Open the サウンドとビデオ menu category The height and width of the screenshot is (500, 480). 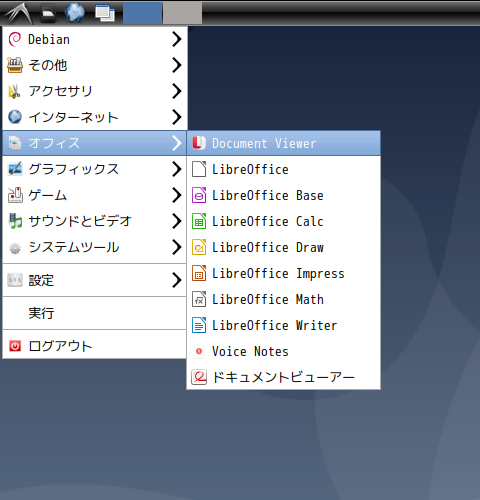point(94,221)
